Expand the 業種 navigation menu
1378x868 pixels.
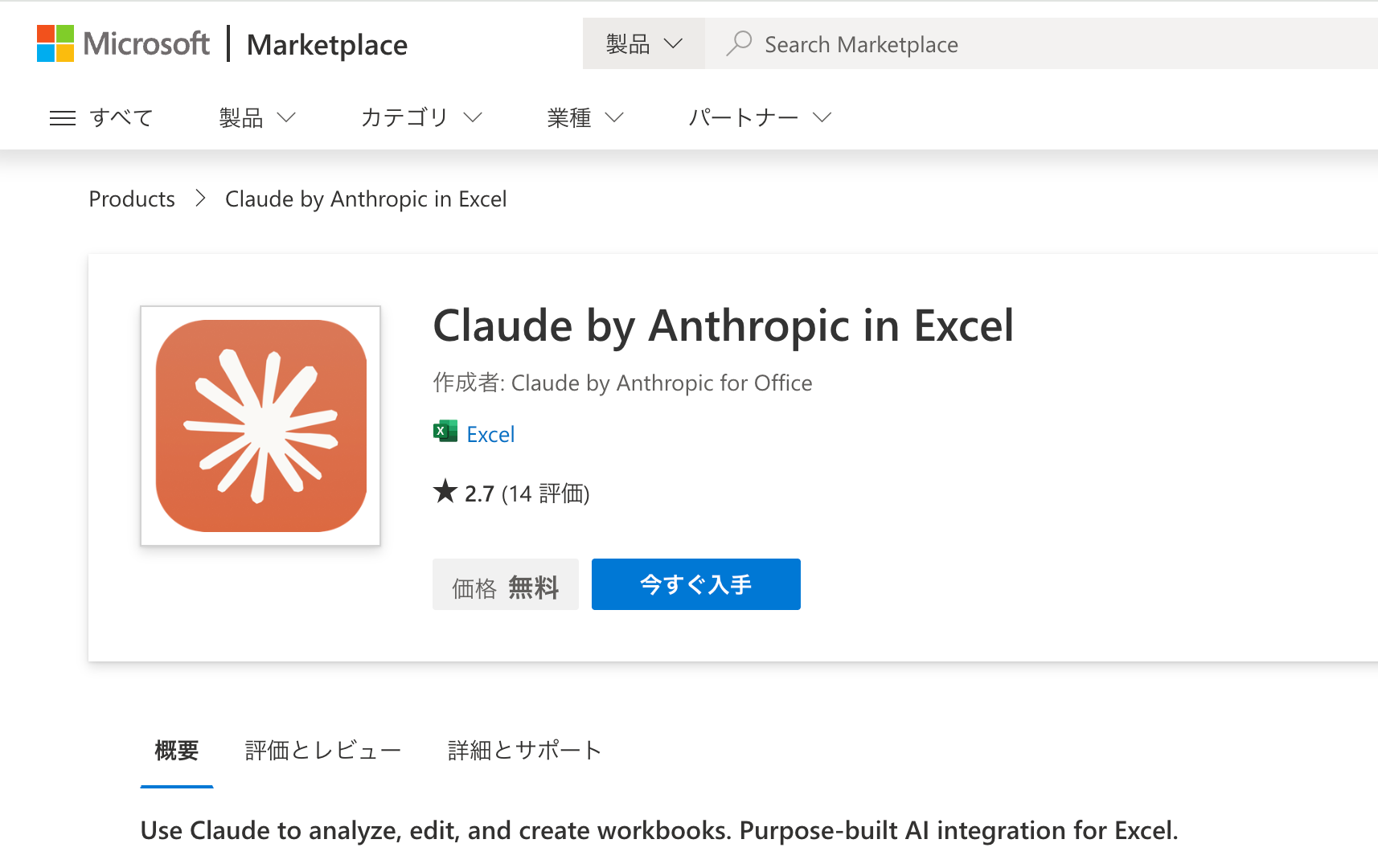click(x=584, y=118)
